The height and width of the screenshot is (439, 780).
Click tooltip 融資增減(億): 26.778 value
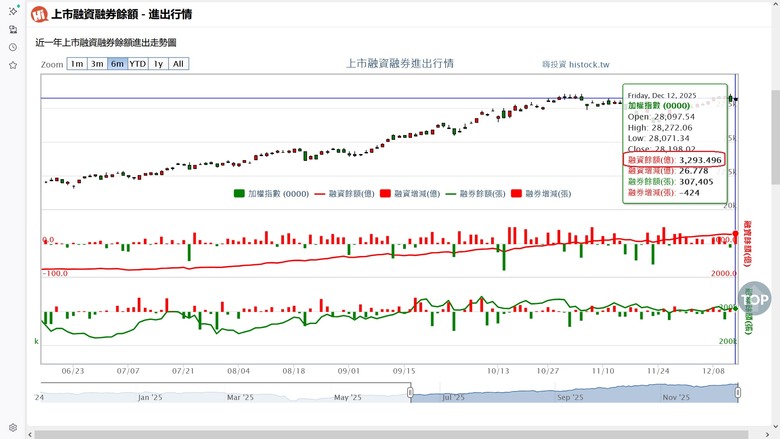(668, 171)
